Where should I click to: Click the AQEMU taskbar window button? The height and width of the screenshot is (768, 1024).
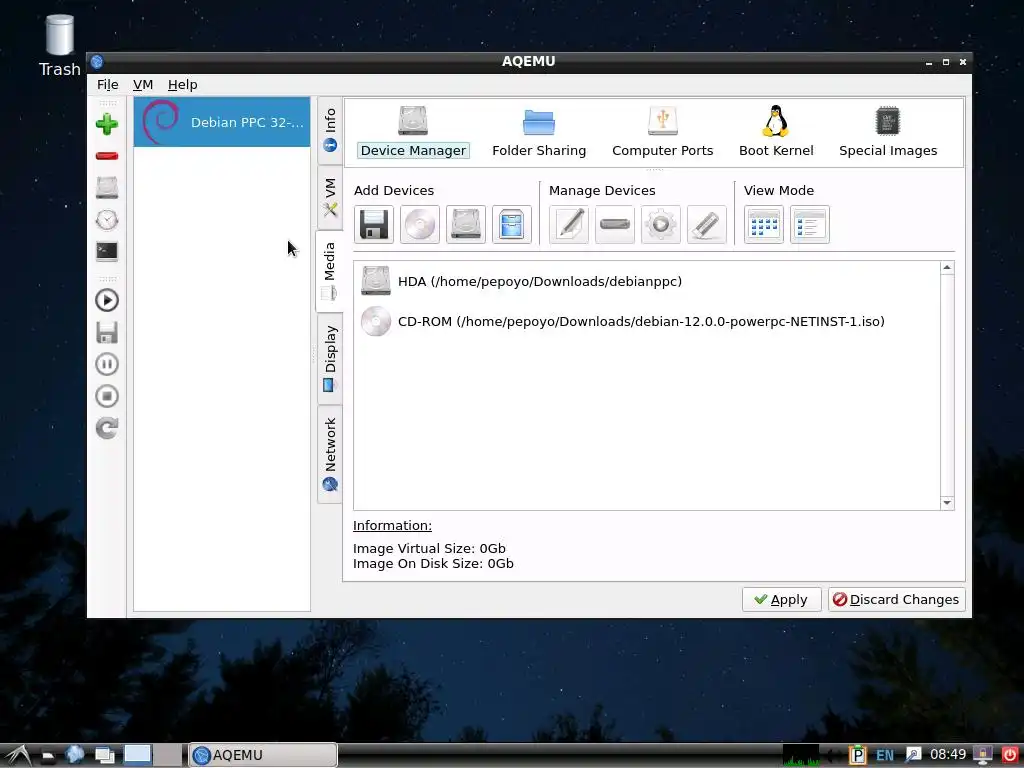pyautogui.click(x=263, y=755)
